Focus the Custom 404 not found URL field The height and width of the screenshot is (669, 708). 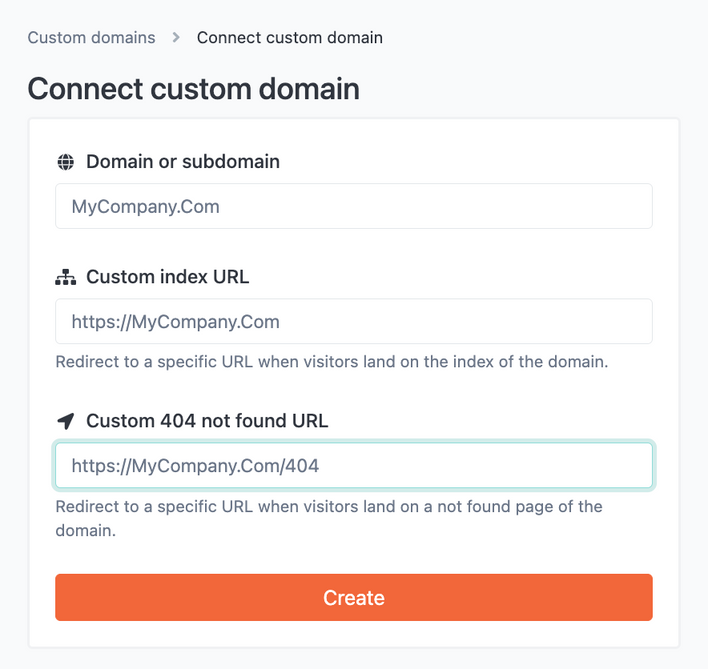point(354,465)
